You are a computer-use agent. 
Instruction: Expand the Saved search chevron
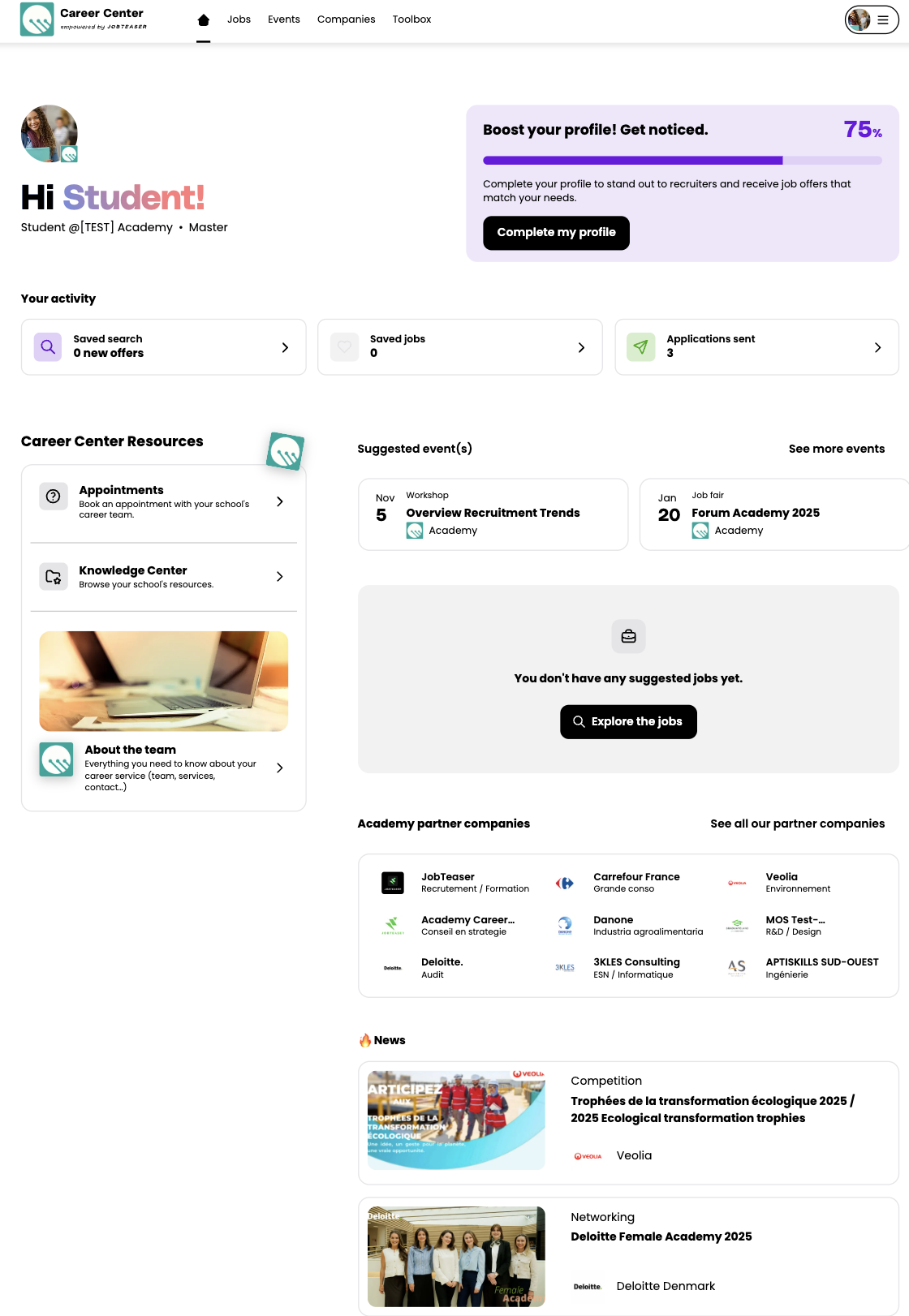pyautogui.click(x=285, y=347)
